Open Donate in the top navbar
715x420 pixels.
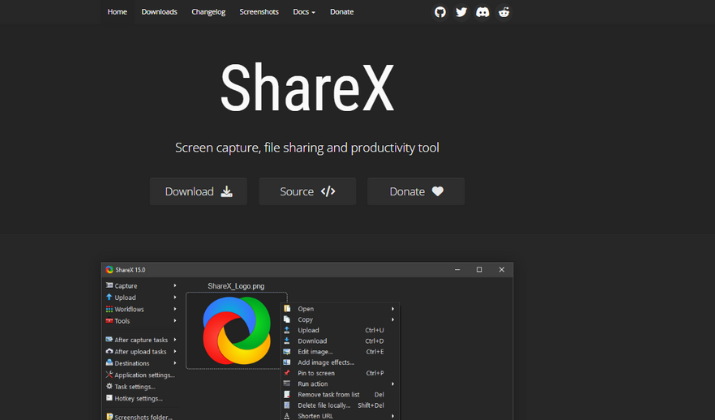pos(342,12)
